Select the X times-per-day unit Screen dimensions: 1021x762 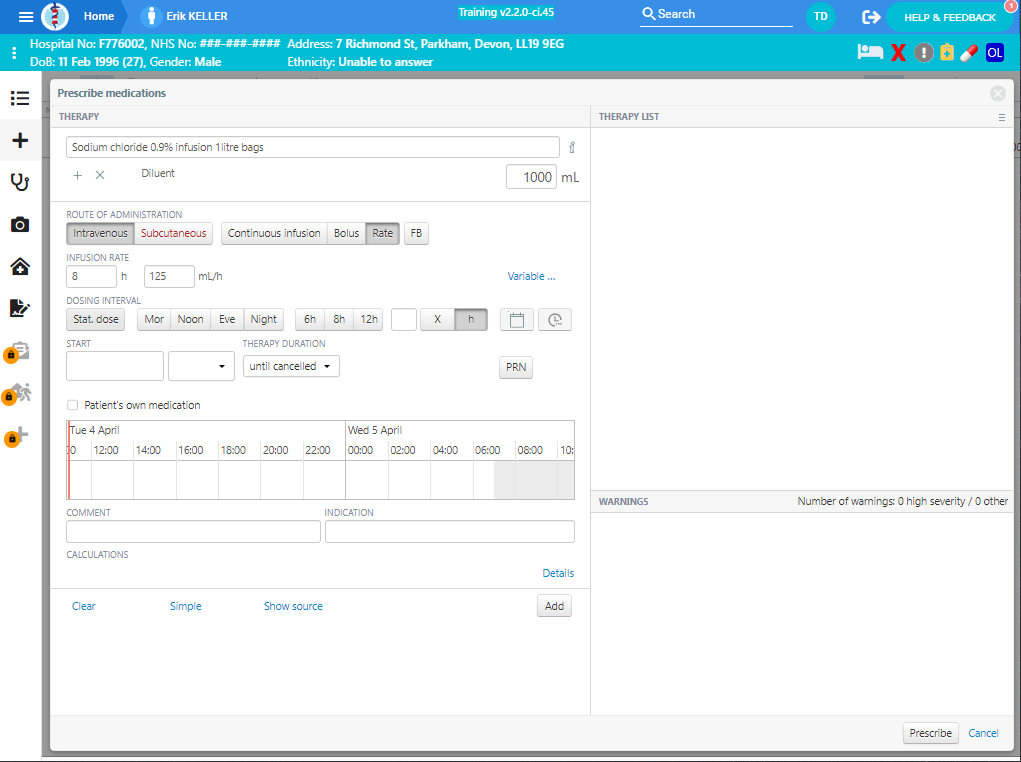(x=438, y=320)
